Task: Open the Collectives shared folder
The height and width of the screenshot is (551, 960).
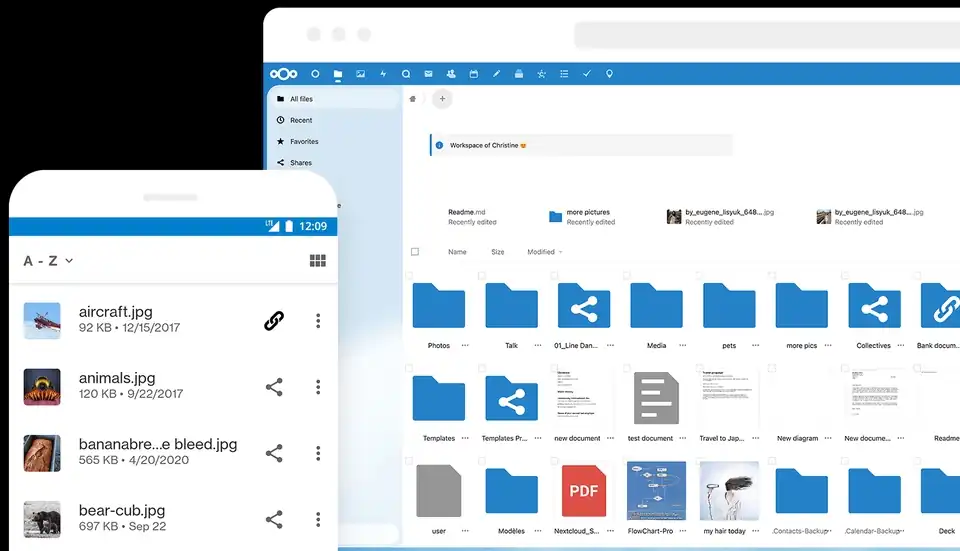Action: point(874,305)
